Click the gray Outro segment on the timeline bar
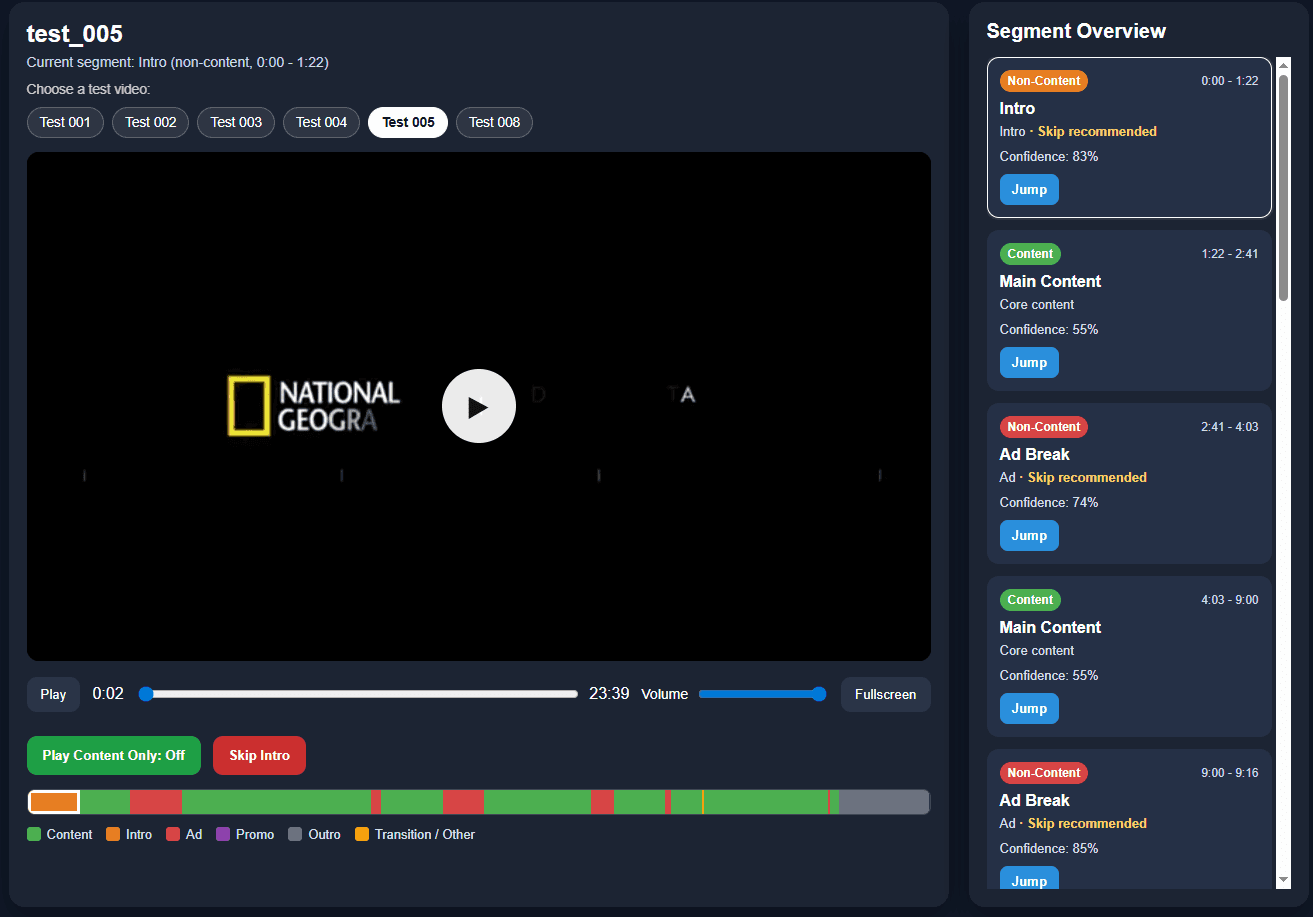Screen dimensions: 1313x917 pyautogui.click(x=884, y=801)
